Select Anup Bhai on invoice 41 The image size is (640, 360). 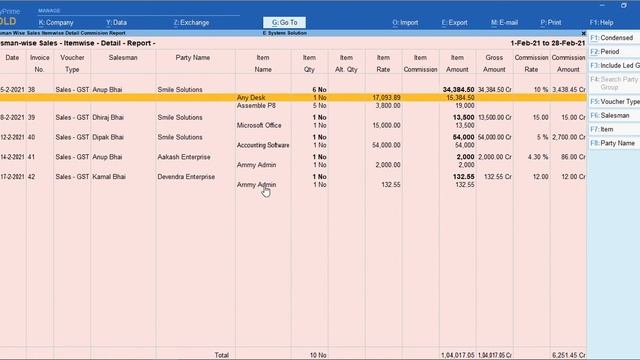tap(107, 157)
